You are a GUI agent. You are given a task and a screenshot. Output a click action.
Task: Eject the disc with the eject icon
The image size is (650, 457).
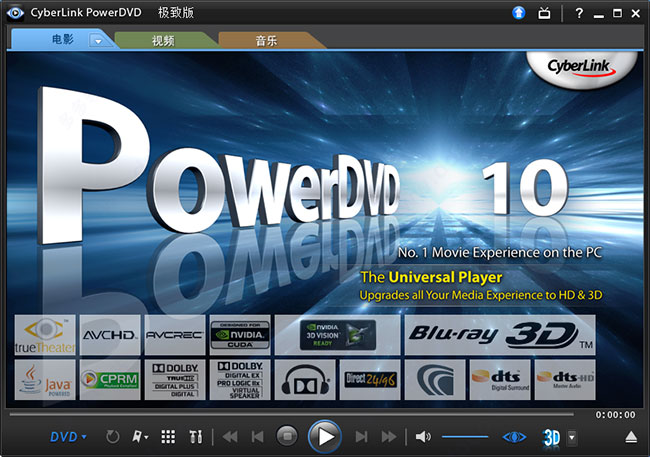point(631,437)
